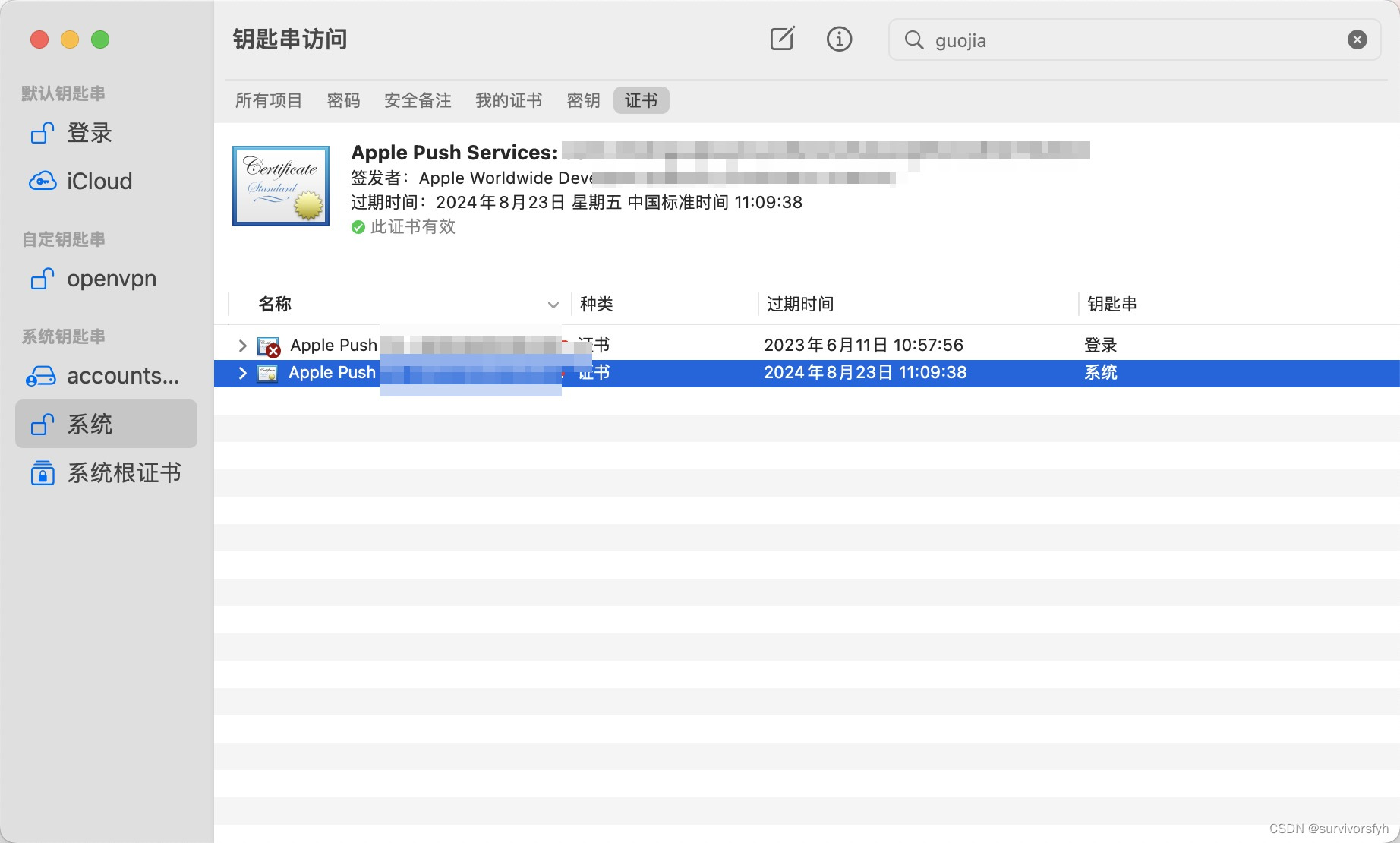Select the 系统根证书 keychain in sidebar
Viewport: 1400px width, 843px height.
(x=106, y=472)
